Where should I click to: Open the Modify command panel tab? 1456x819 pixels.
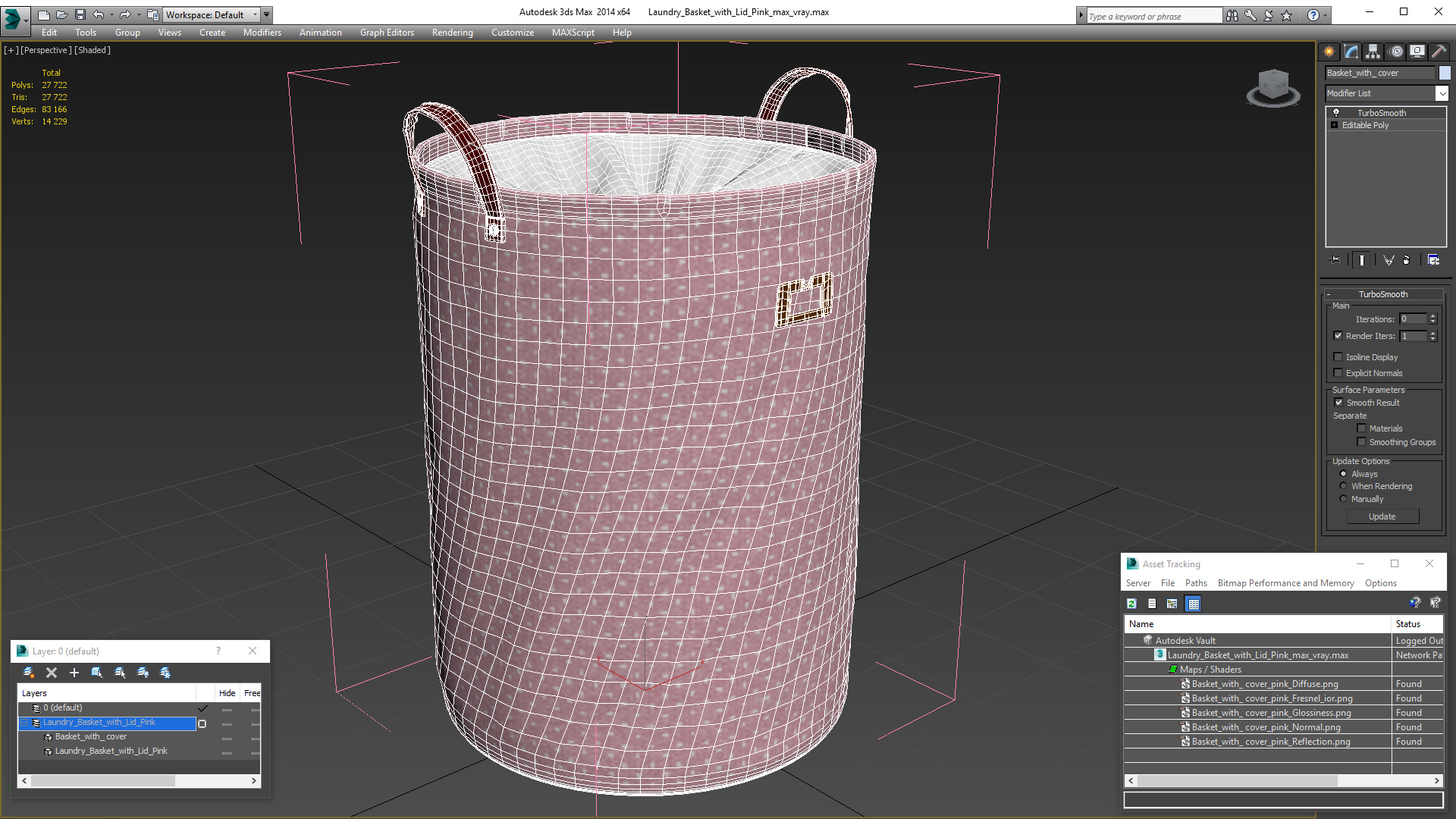point(1351,52)
